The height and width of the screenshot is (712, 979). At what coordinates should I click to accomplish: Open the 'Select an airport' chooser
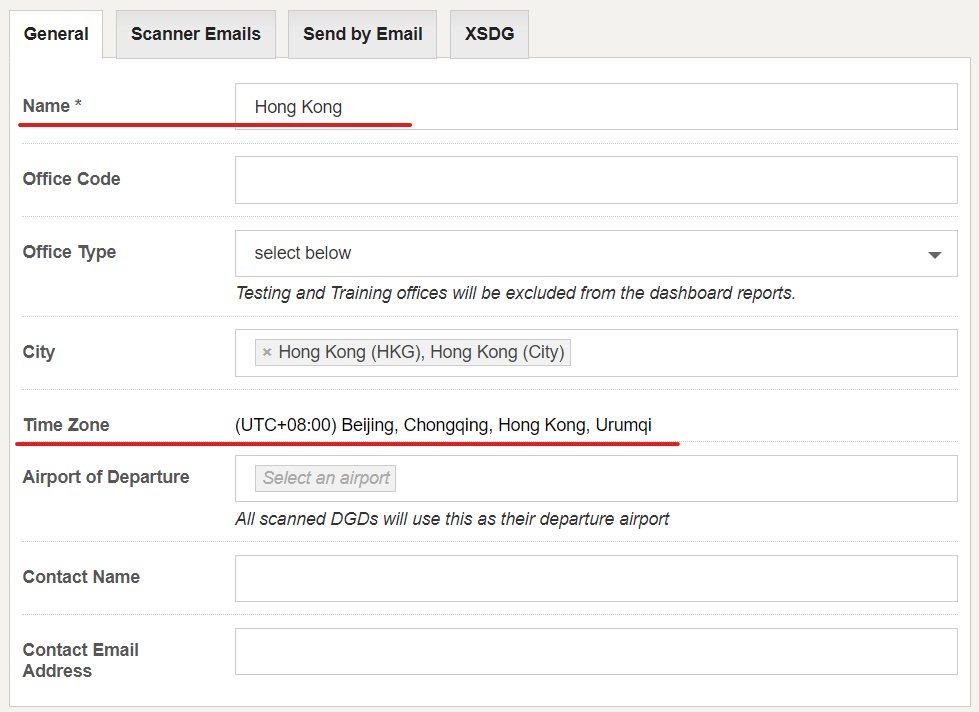tap(325, 478)
